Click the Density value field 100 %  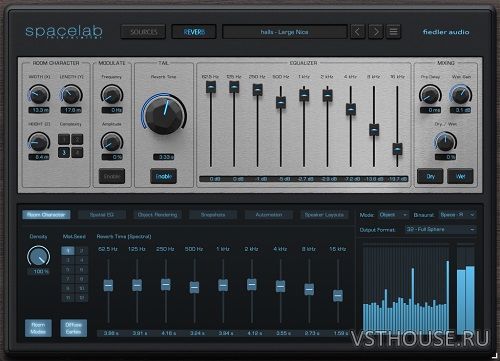pyautogui.click(x=39, y=271)
